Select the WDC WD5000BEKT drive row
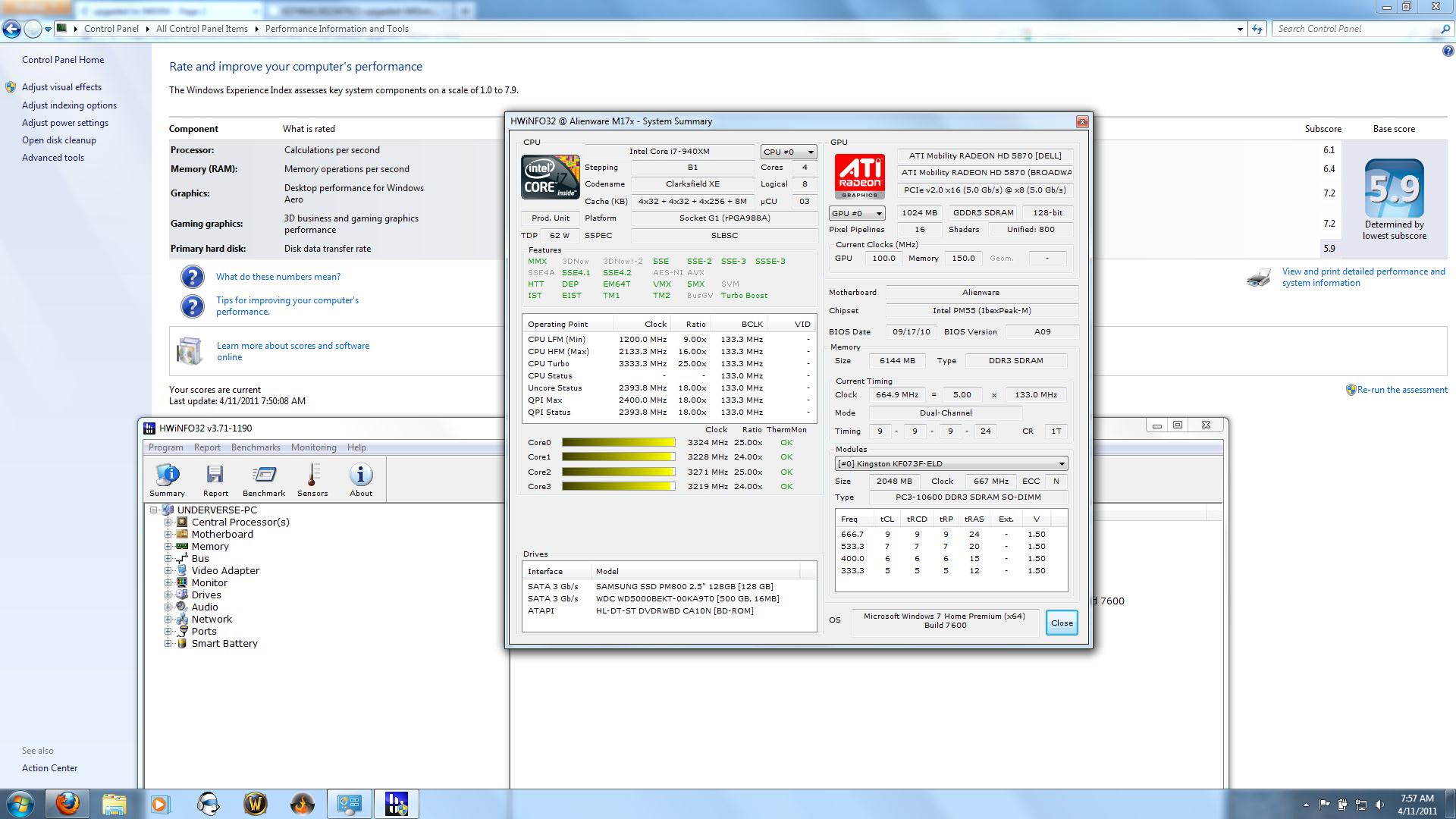This screenshot has height=819, width=1456. (x=669, y=598)
